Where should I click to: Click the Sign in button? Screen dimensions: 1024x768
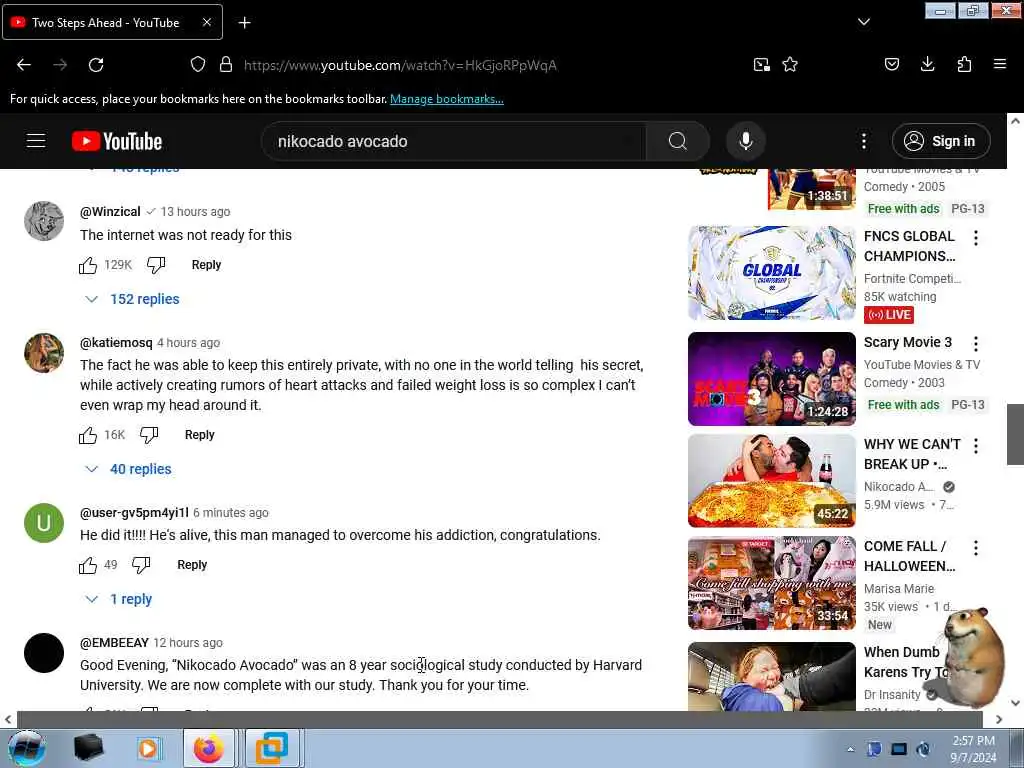[941, 141]
